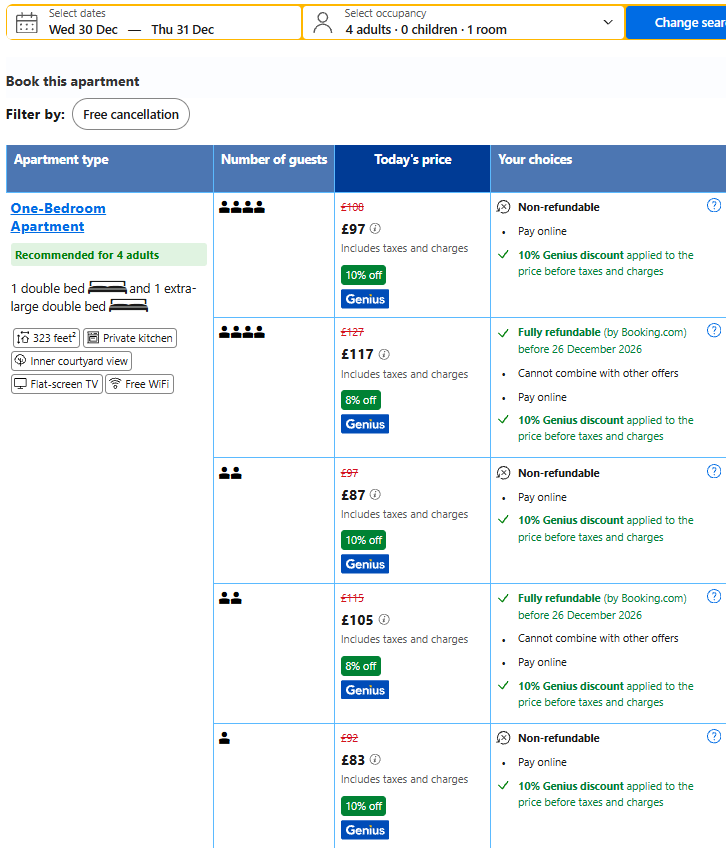Click the help icon in £117 row
Viewport: 726px width, 848px height.
click(714, 330)
